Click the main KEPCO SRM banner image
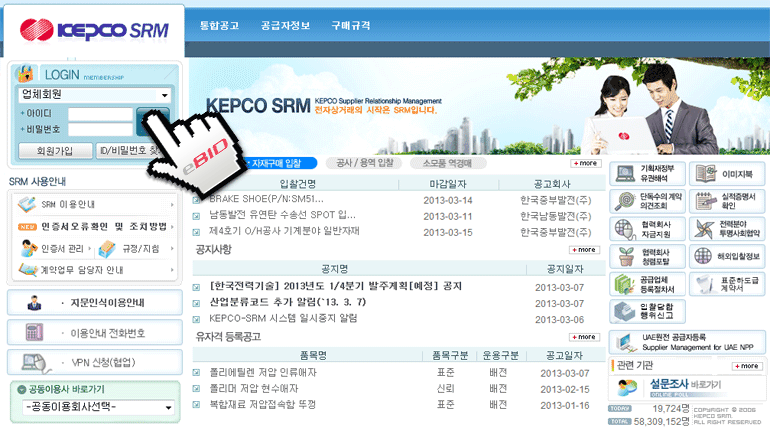The width and height of the screenshot is (770, 431). tap(479, 106)
